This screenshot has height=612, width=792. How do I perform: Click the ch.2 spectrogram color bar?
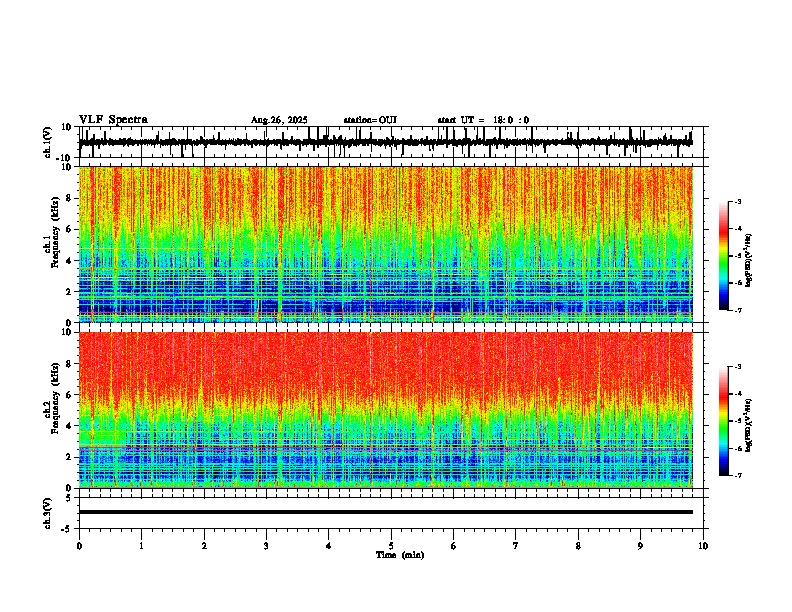[723, 421]
